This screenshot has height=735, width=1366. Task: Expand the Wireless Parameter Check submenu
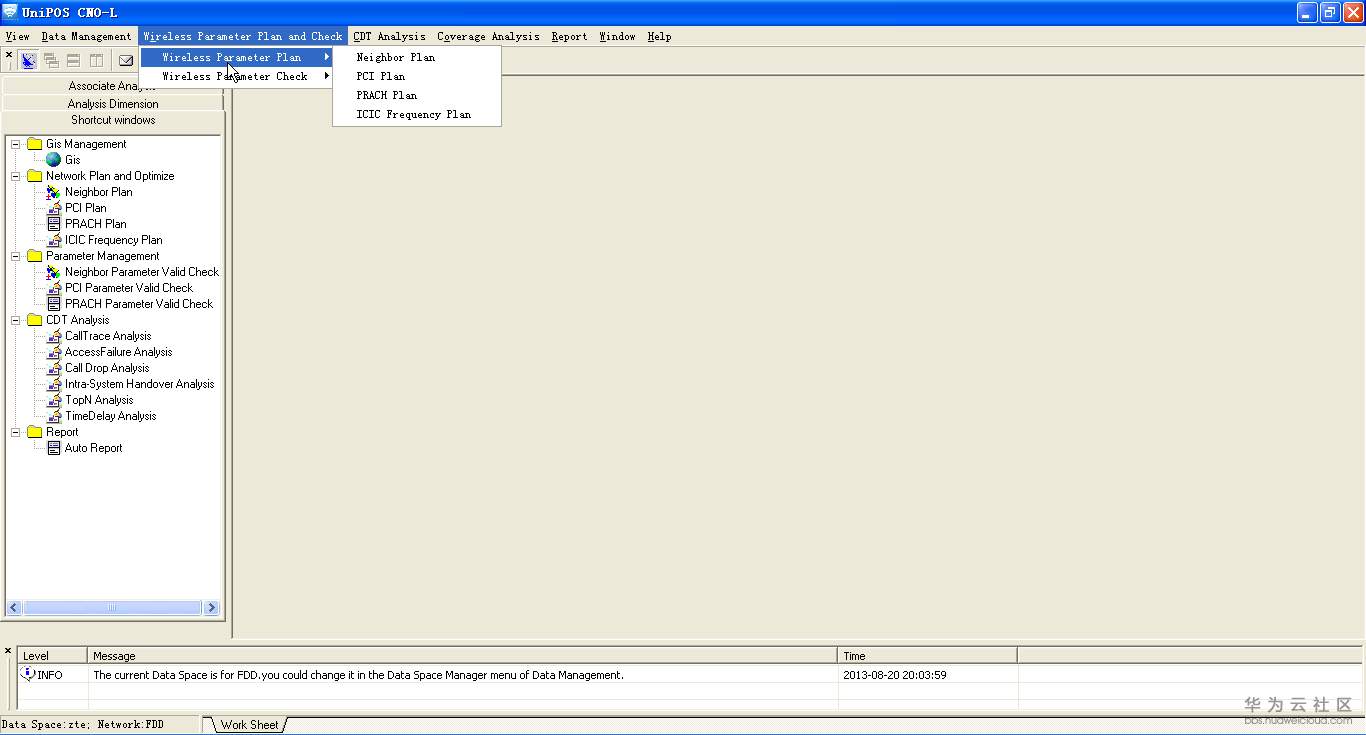(236, 76)
